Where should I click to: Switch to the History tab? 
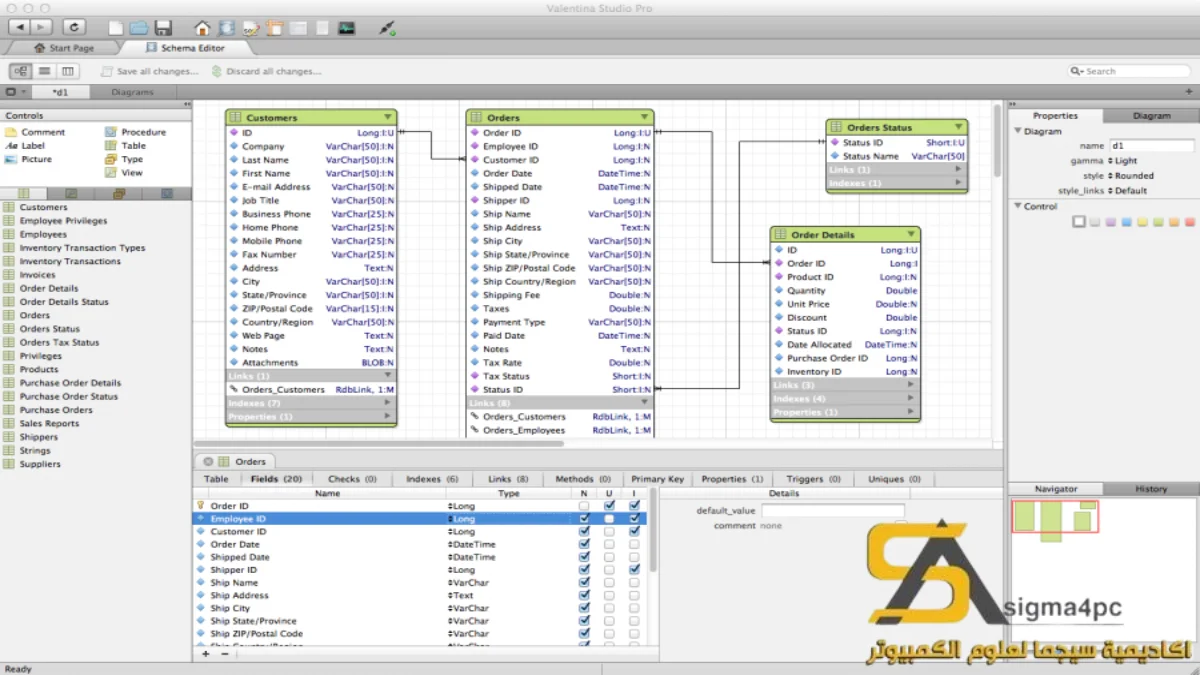click(1151, 489)
